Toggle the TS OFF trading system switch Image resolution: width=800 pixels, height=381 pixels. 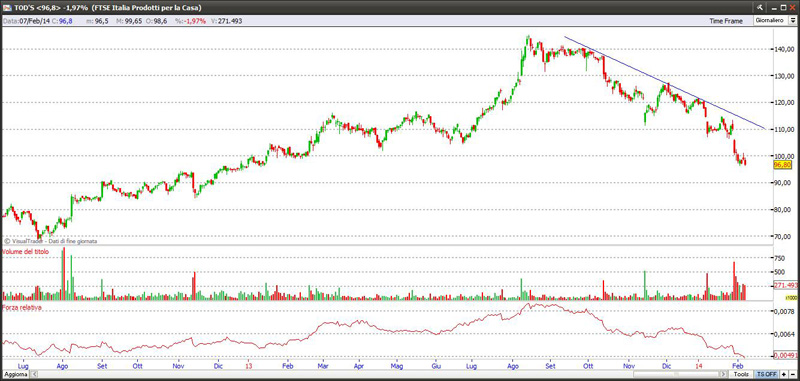[x=766, y=374]
